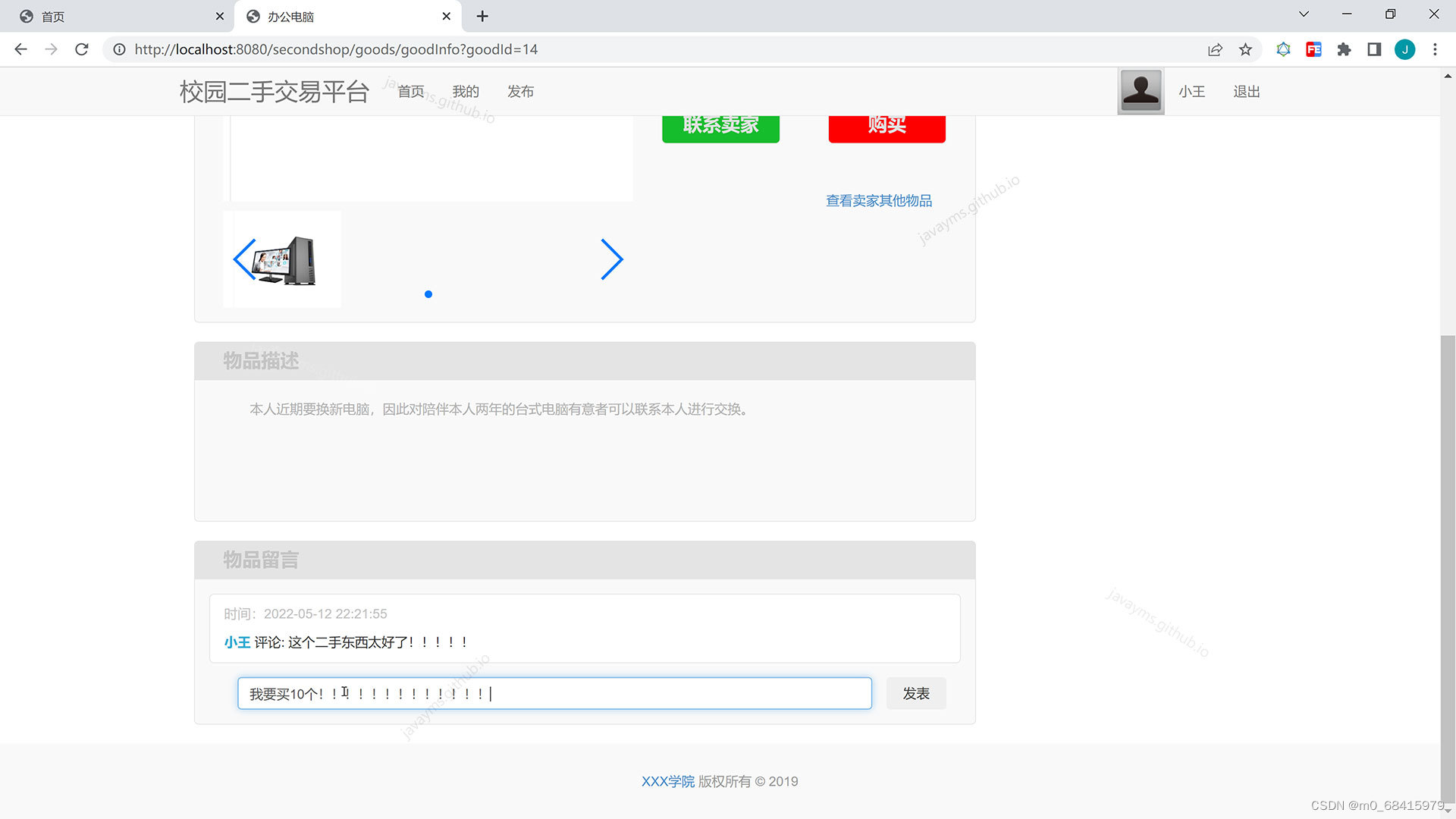
Task: Open 校园二手交易平台 site logo
Action: 275,92
